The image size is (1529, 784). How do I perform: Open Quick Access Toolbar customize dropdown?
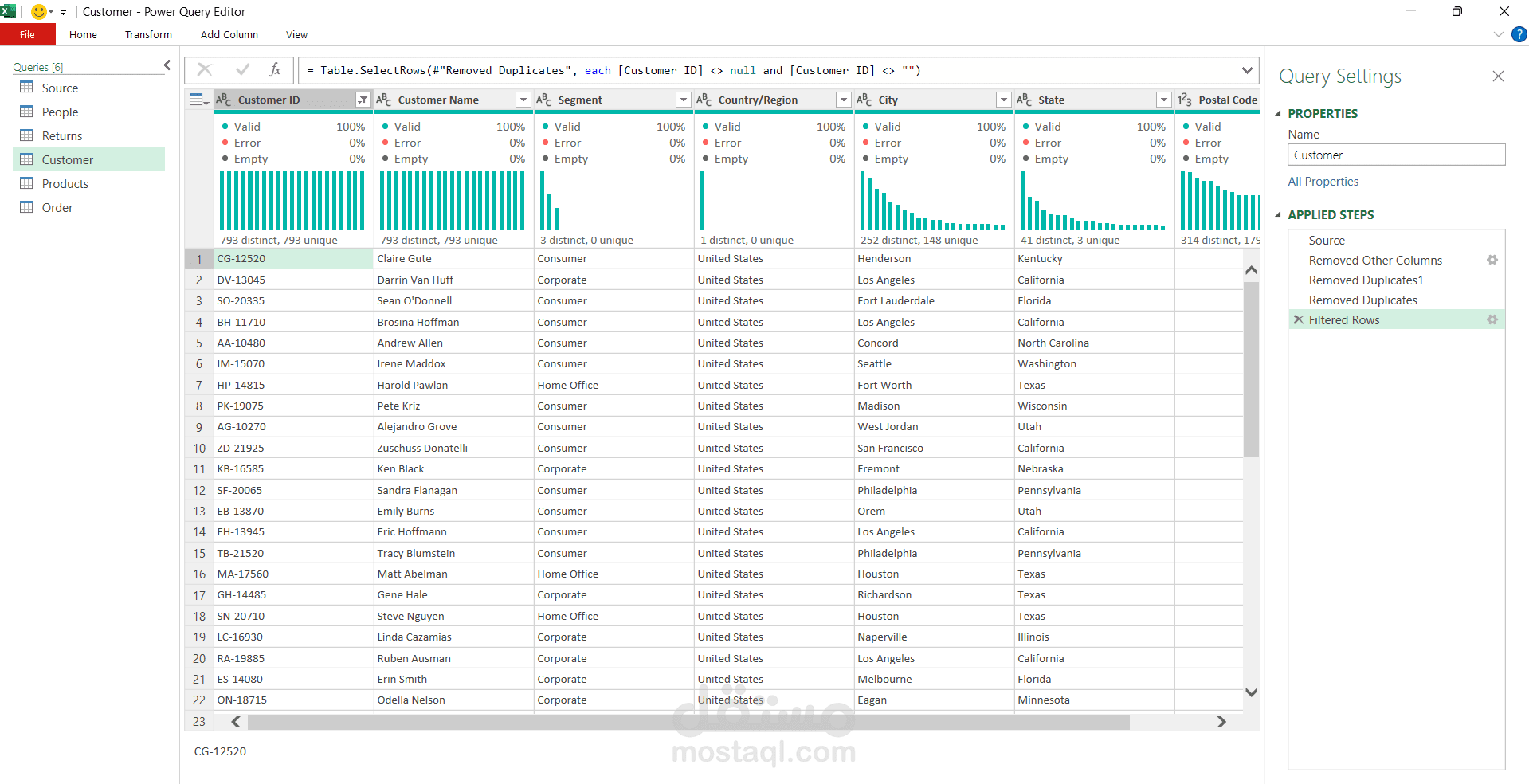[63, 13]
